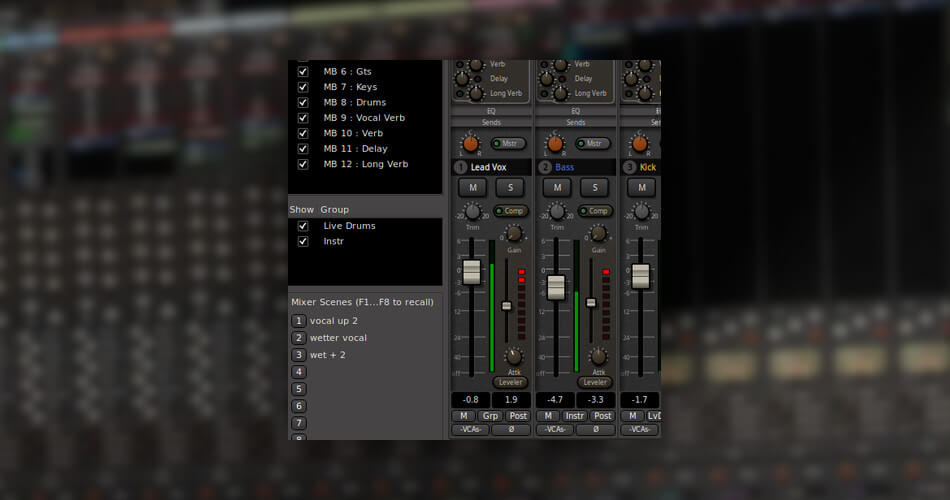Toggle MB 9 : Vocal Verb checkbox

[x=303, y=118]
